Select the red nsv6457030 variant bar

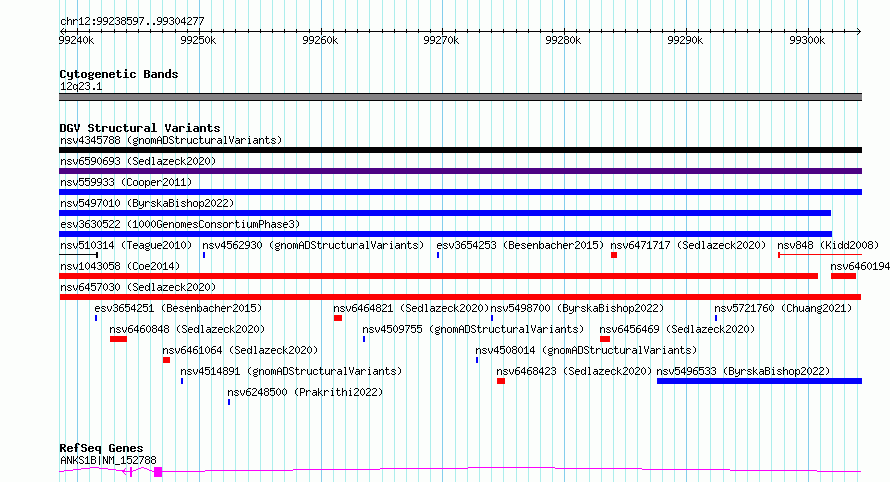click(x=460, y=297)
